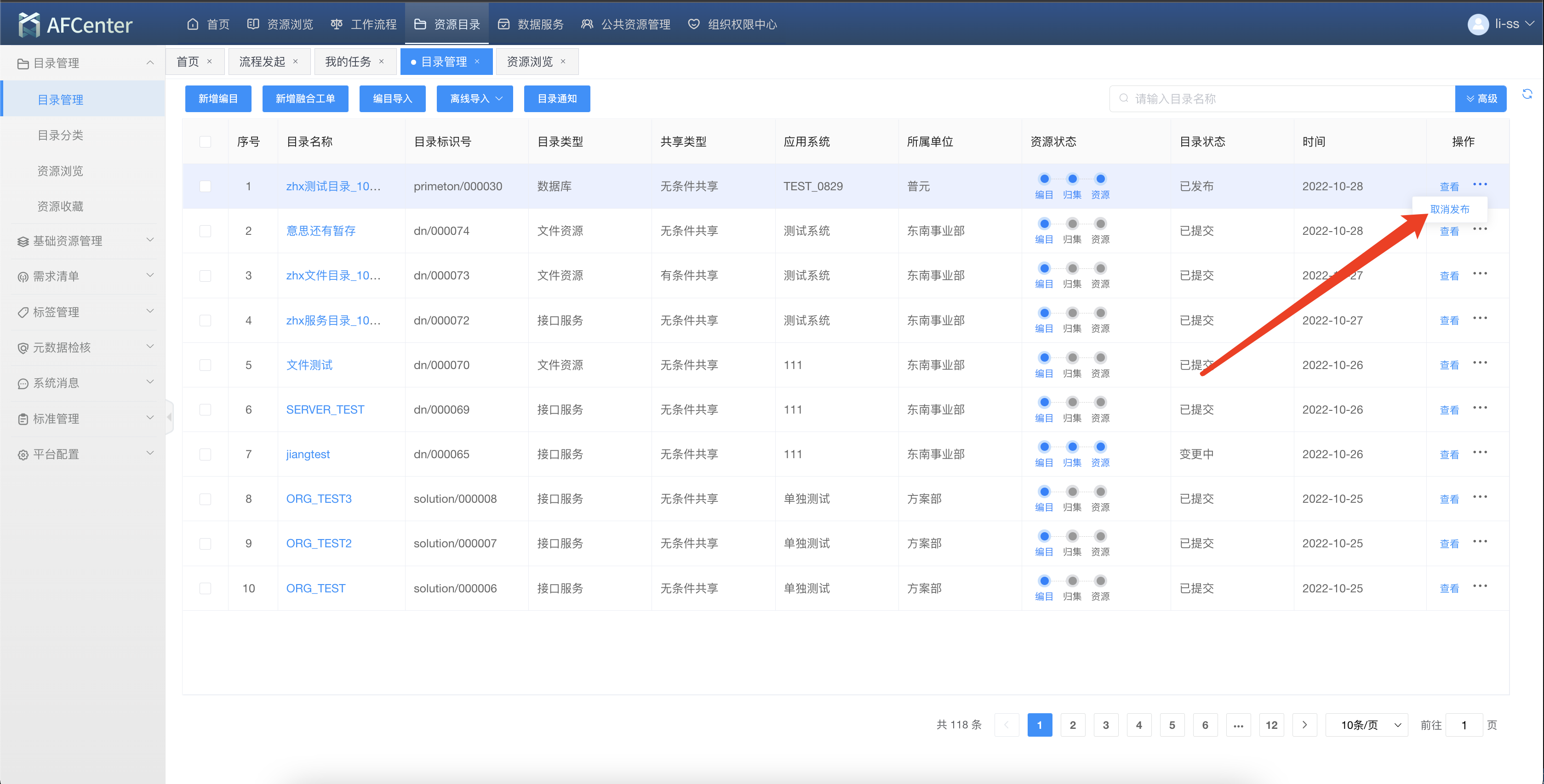The width and height of the screenshot is (1544, 784).
Task: Open 组织权限中心 in top navigation
Action: coord(732,24)
